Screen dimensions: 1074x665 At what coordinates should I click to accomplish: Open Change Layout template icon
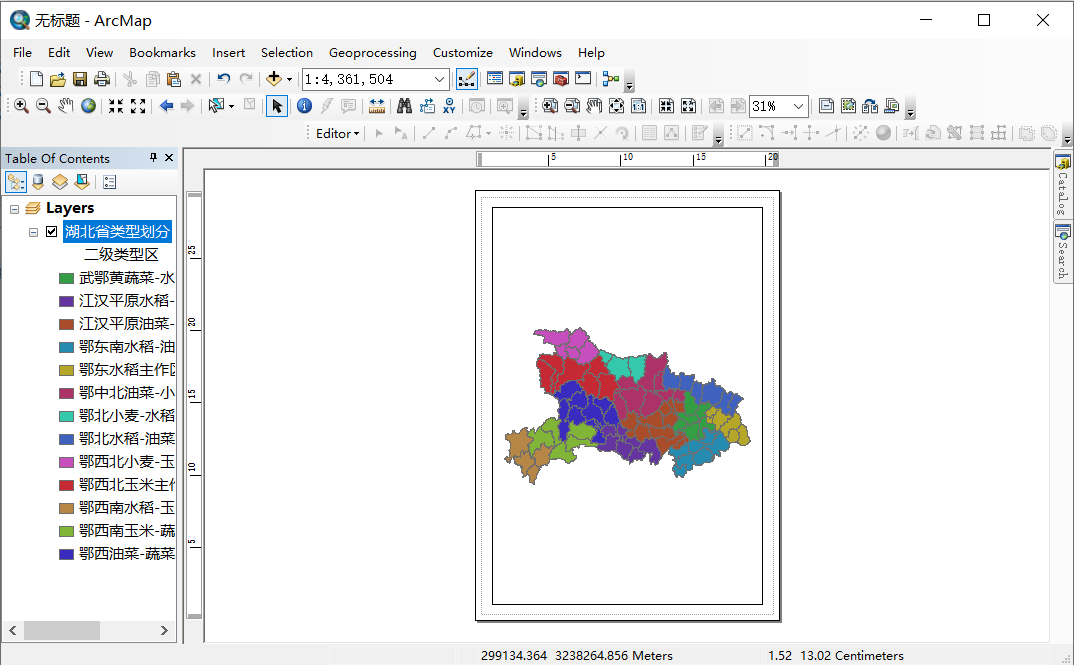tap(892, 105)
